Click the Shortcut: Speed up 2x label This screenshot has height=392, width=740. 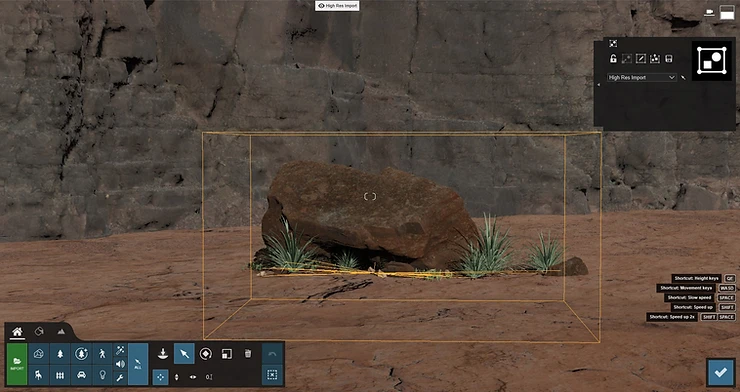click(x=672, y=317)
